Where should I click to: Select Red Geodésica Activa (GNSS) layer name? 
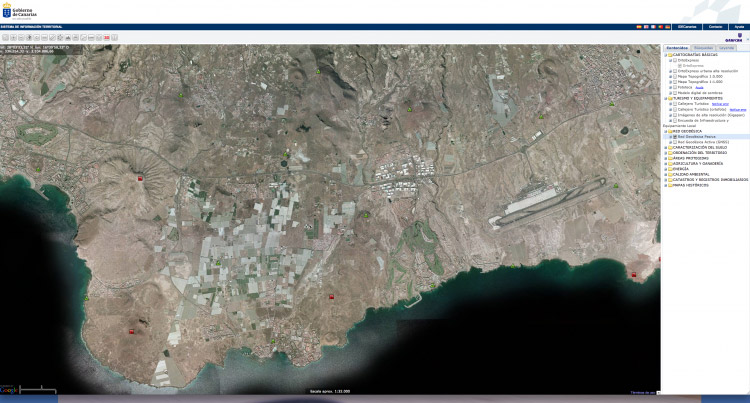703,142
